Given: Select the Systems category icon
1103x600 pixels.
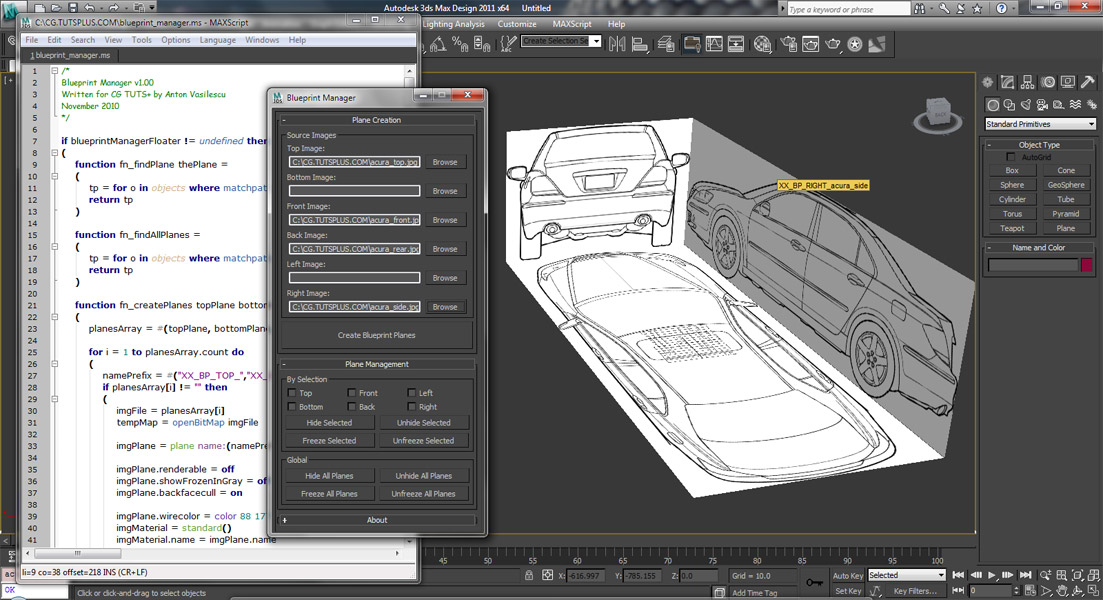Looking at the screenshot, I should tap(1092, 105).
